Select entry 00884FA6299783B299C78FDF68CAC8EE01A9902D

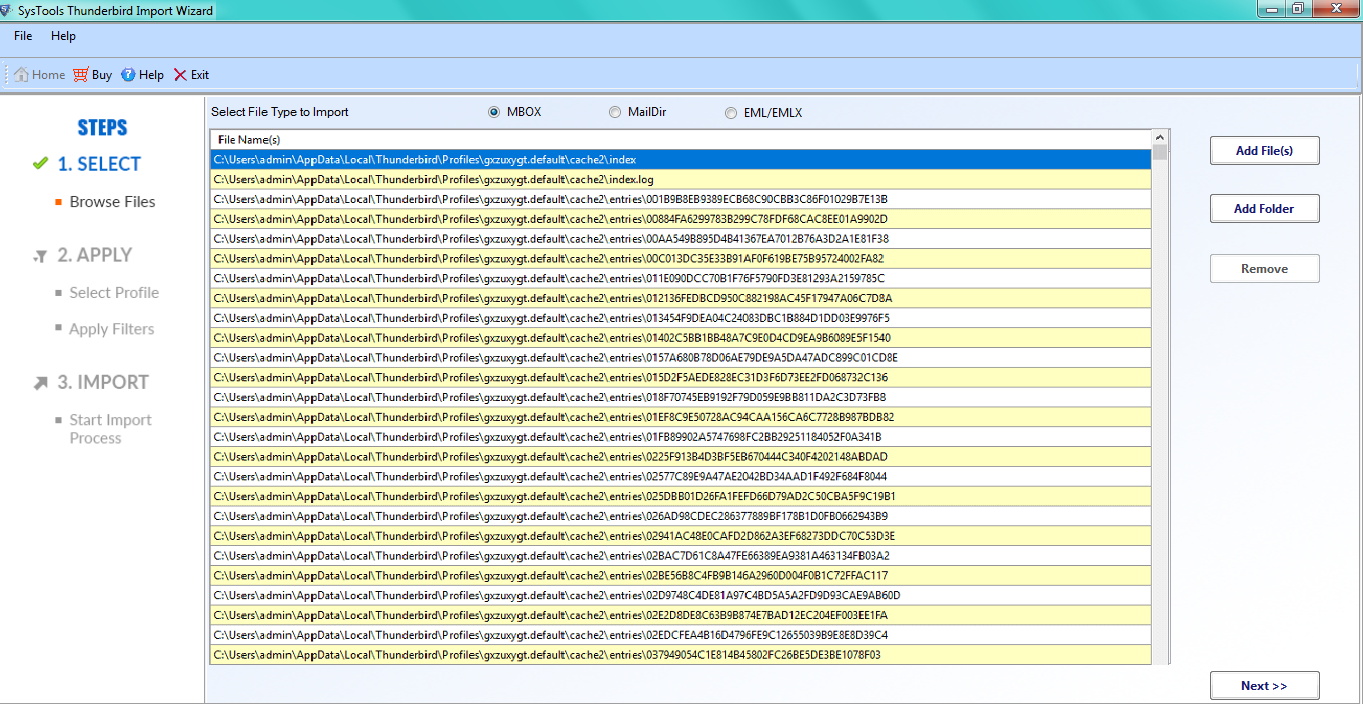click(x=680, y=219)
